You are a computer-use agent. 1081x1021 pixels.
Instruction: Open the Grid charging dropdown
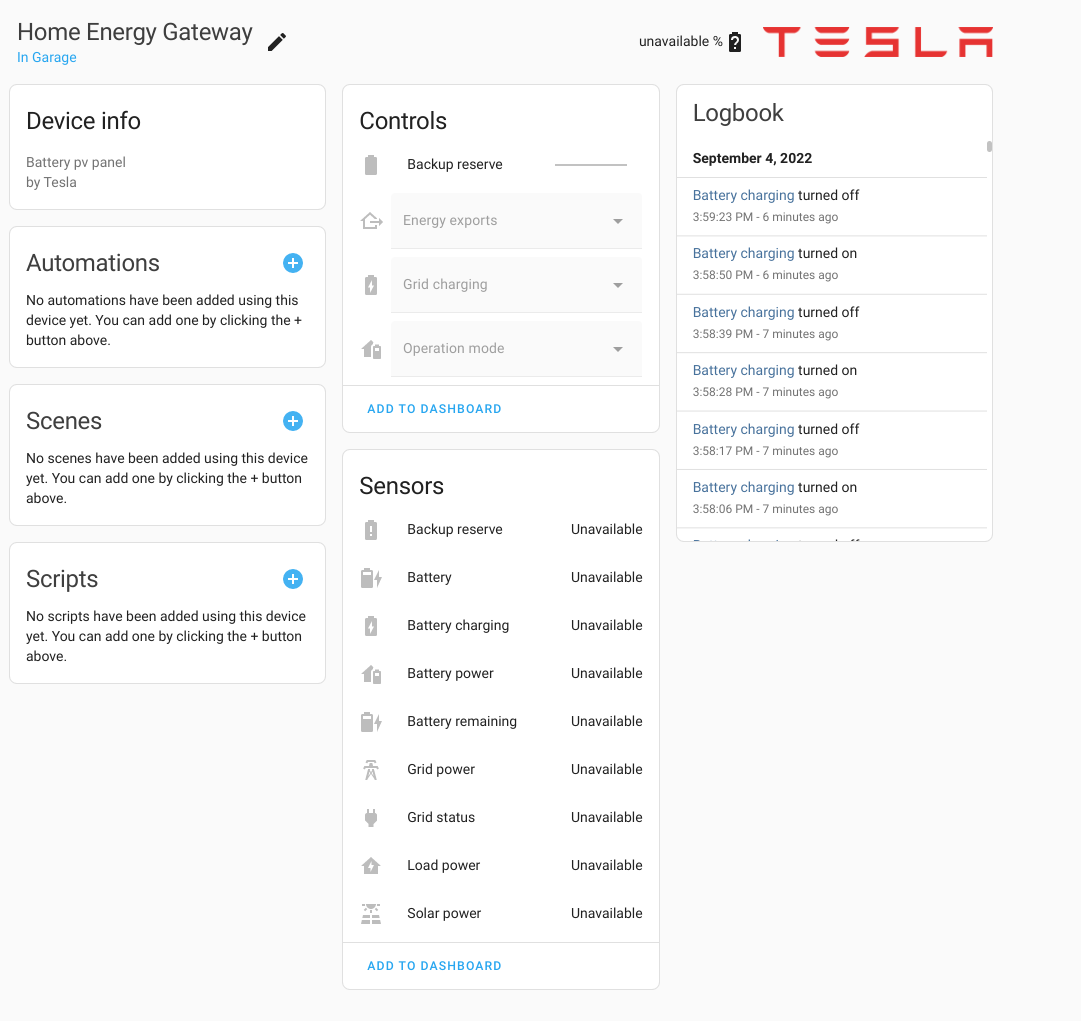tap(516, 285)
